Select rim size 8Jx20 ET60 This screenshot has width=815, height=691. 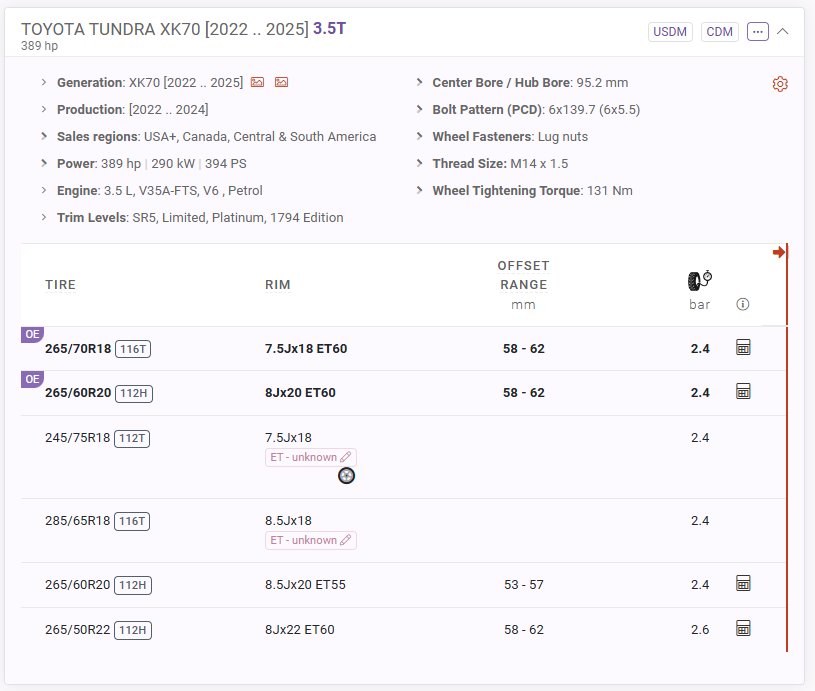[300, 393]
